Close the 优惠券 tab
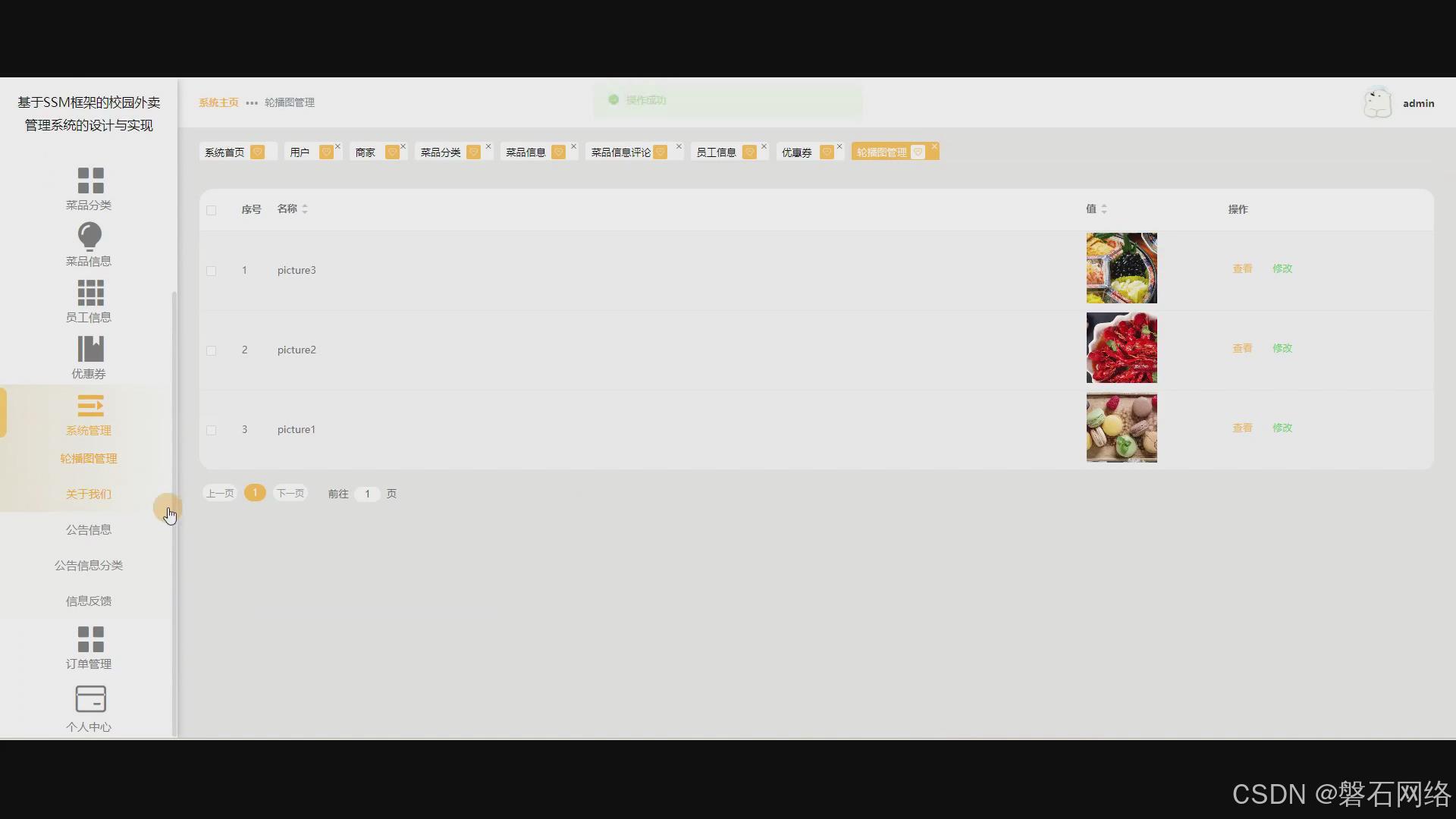 (x=839, y=146)
